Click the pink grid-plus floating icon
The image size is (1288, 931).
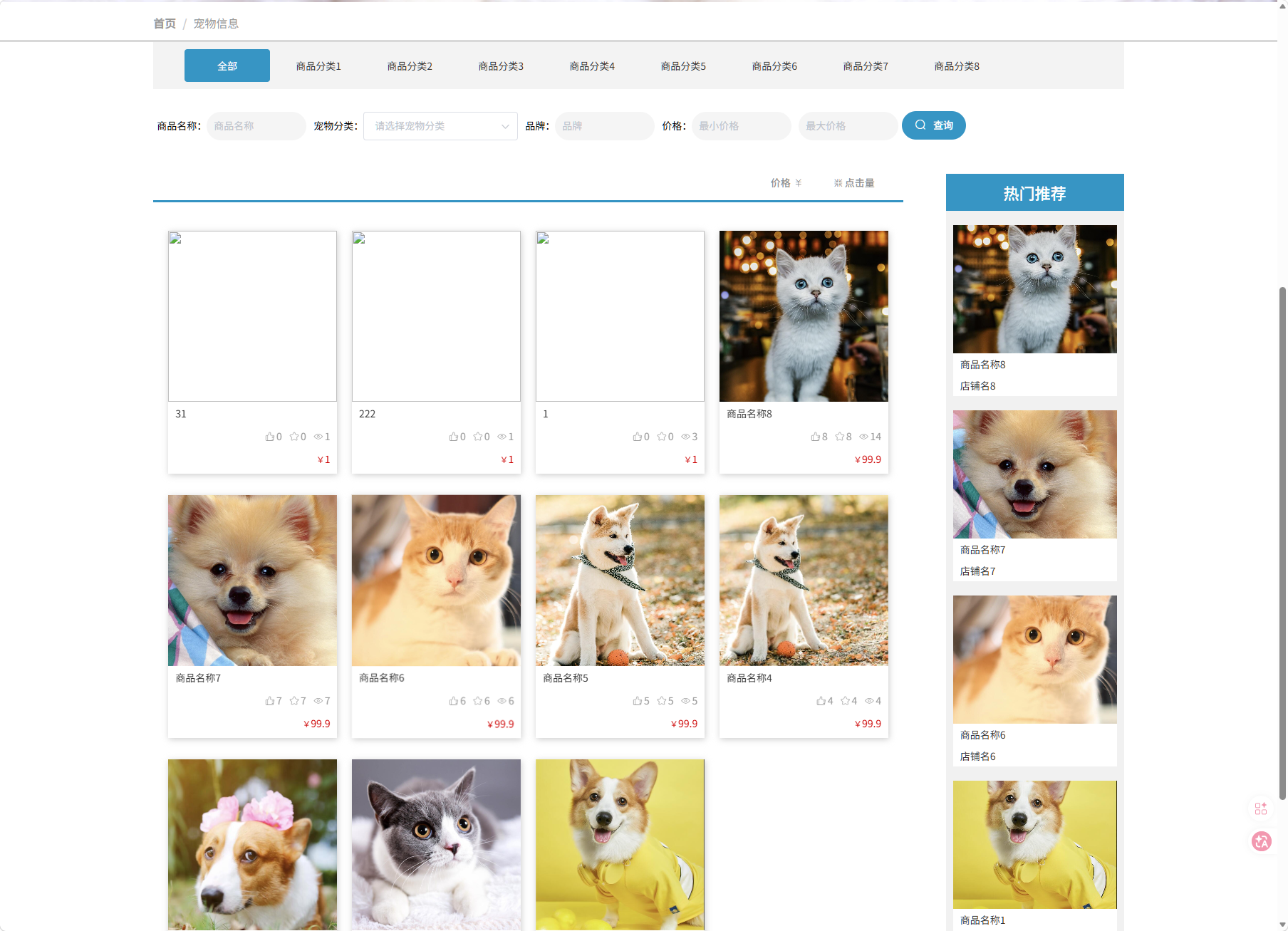tap(1261, 808)
